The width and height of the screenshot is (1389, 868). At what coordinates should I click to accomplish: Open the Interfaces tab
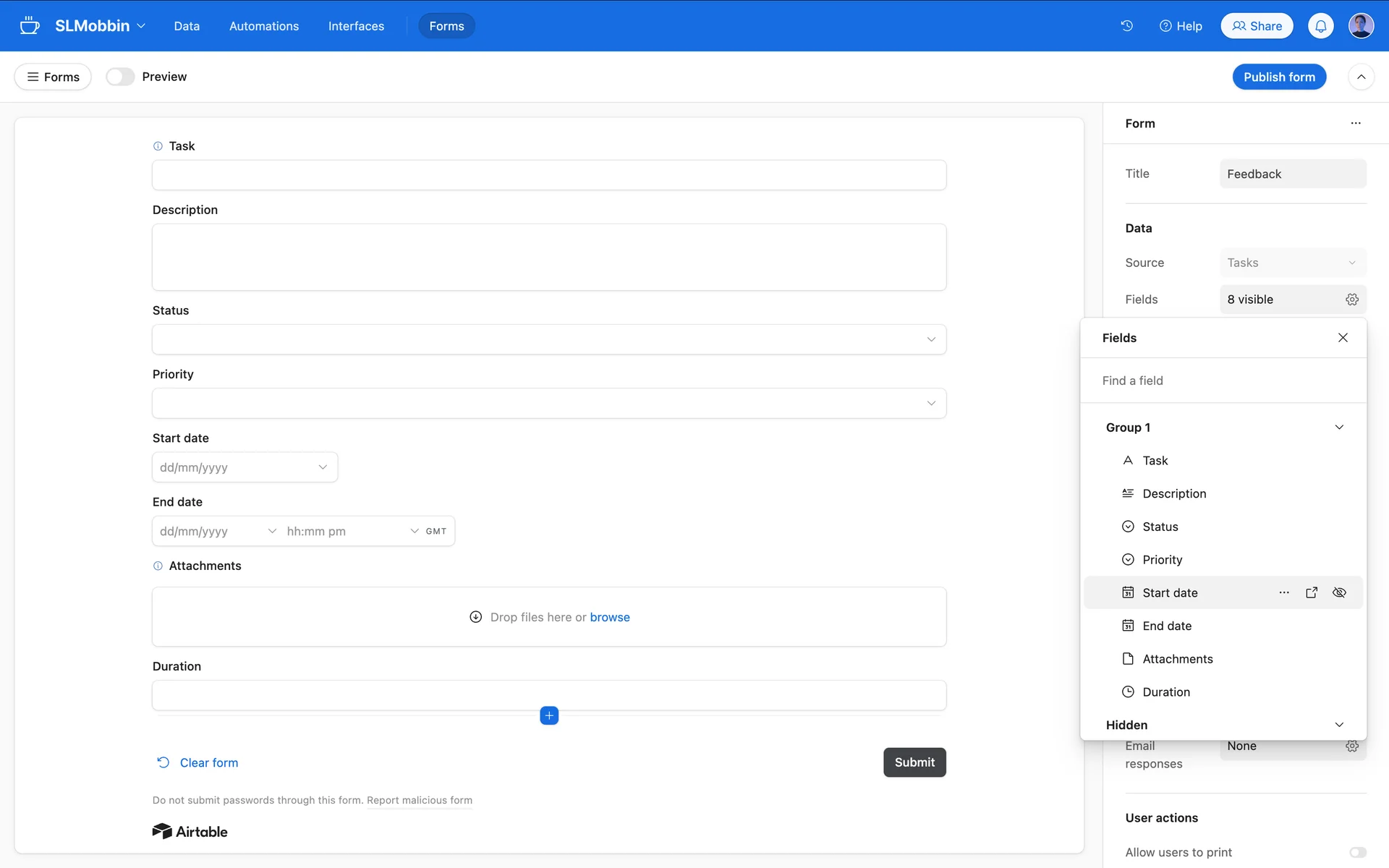coord(356,26)
